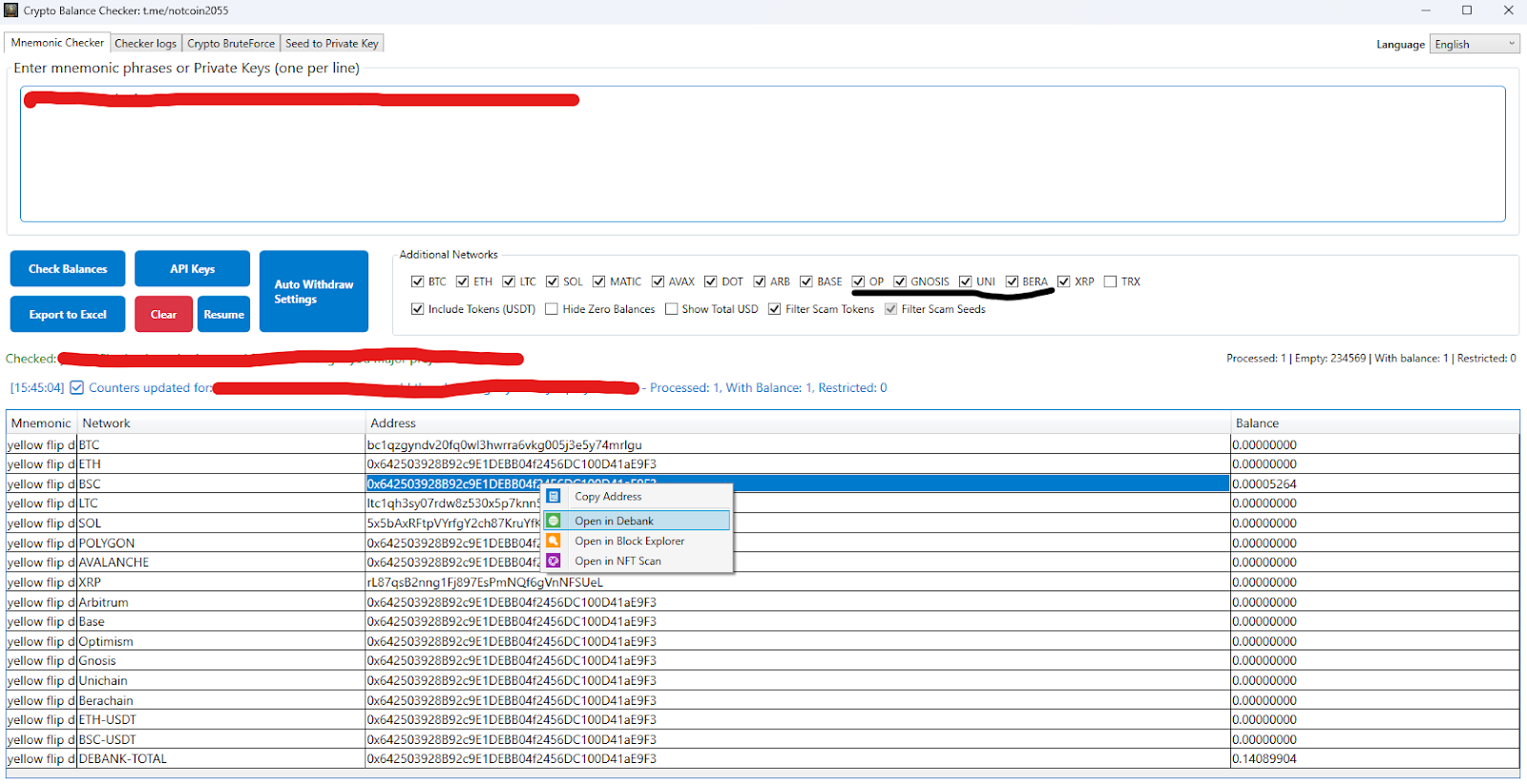Select the ETH-USDT network cell
This screenshot has width=1527, height=784.
(x=220, y=719)
